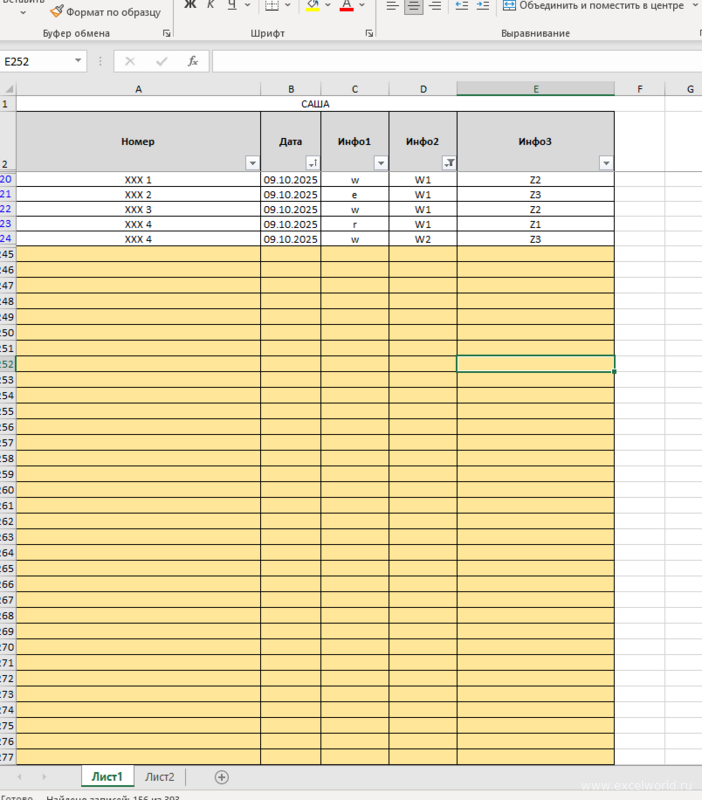Apply the yellow fill color bucket
The image size is (702, 800).
[312, 6]
